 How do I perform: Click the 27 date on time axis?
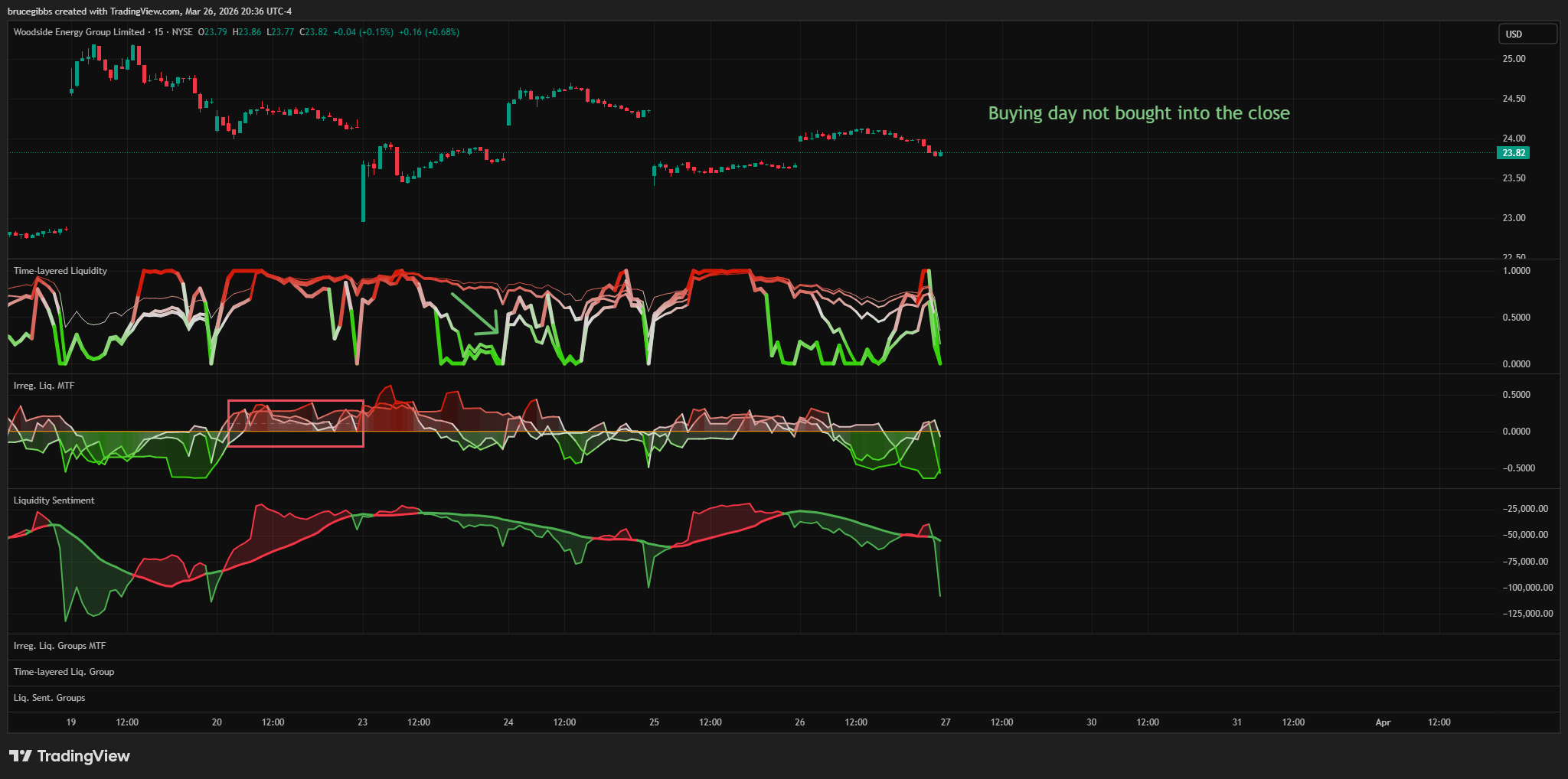coord(946,722)
